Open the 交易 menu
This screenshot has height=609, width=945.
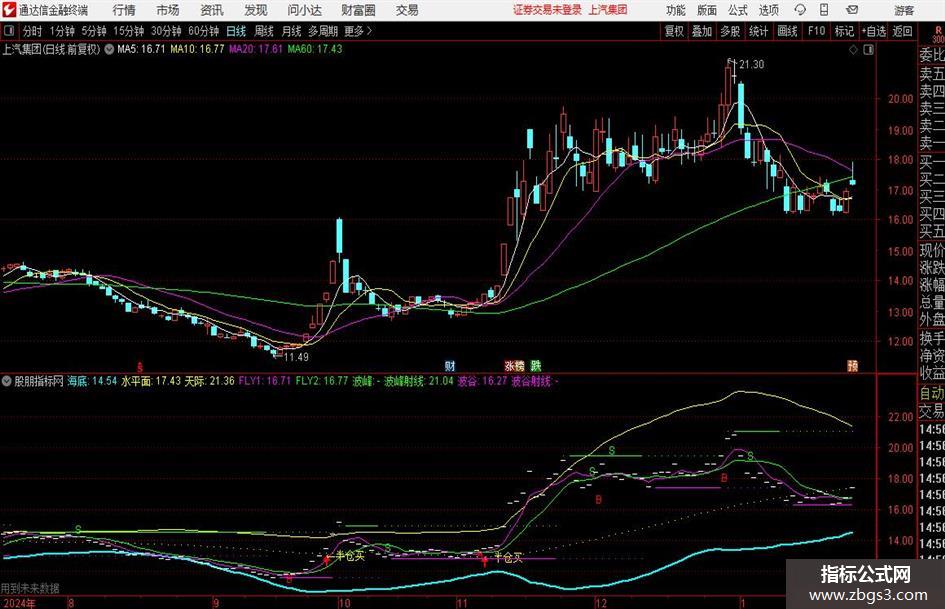[407, 10]
